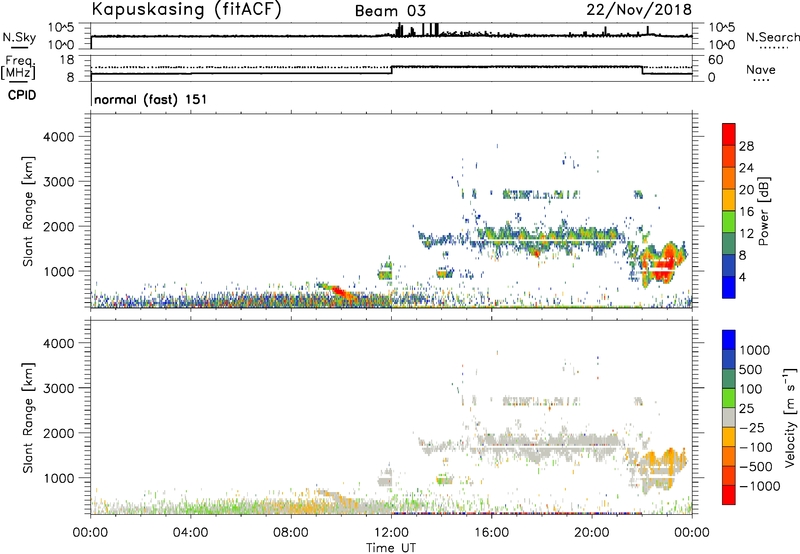
Task: Click the Velocity colorbar blue top segment
Action: coord(729,340)
